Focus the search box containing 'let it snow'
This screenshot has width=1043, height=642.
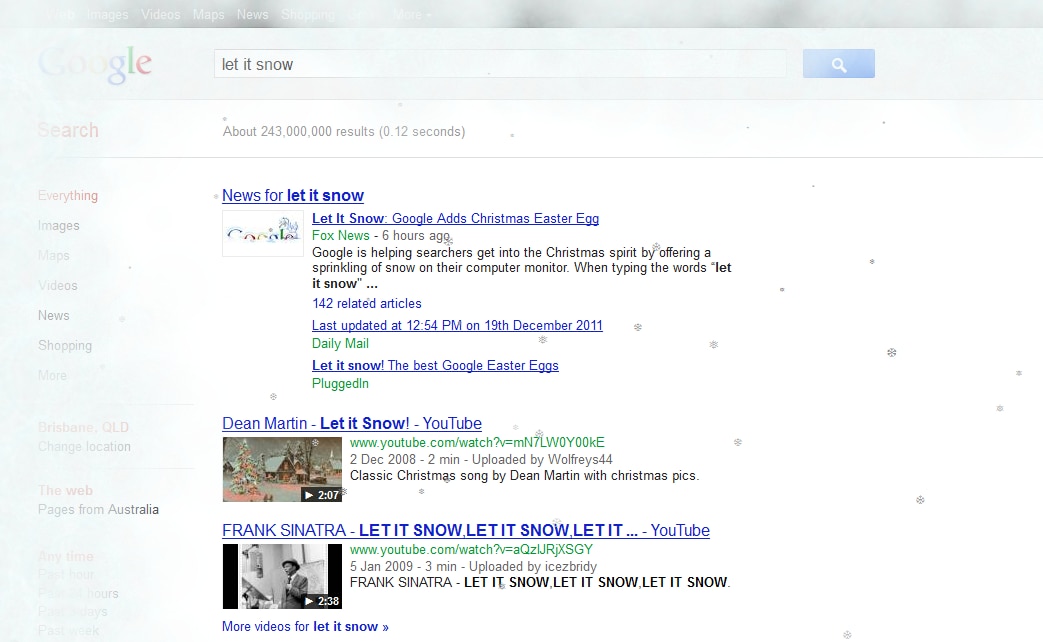(500, 64)
